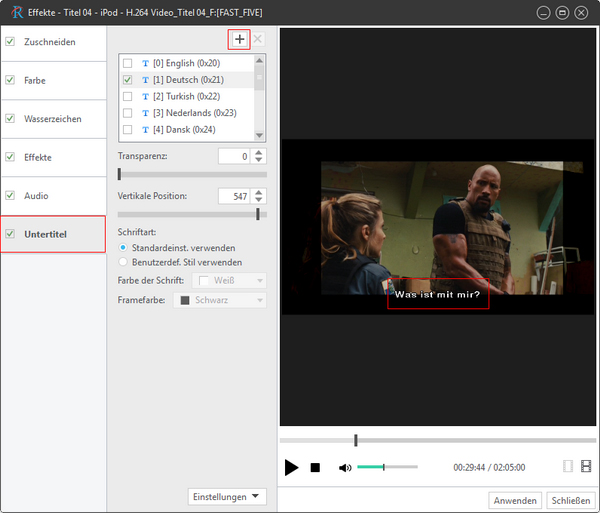Enable the Turkish (0x22) subtitle checkbox
The image size is (600, 513).
127,96
